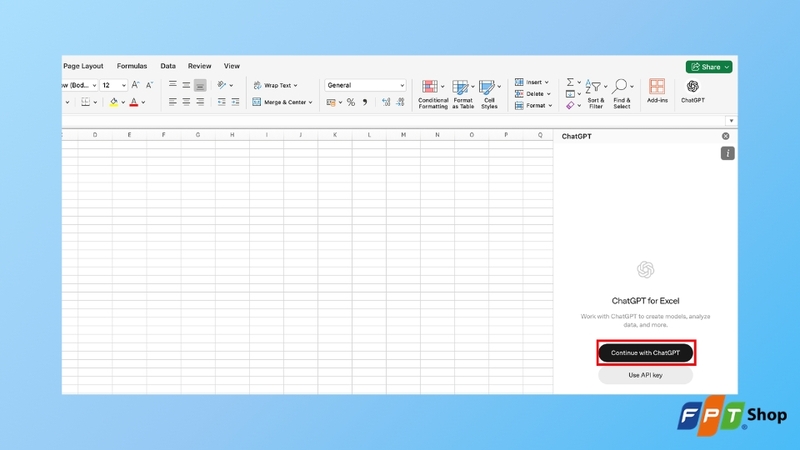
Task: Decrease decimal places
Action: (401, 103)
